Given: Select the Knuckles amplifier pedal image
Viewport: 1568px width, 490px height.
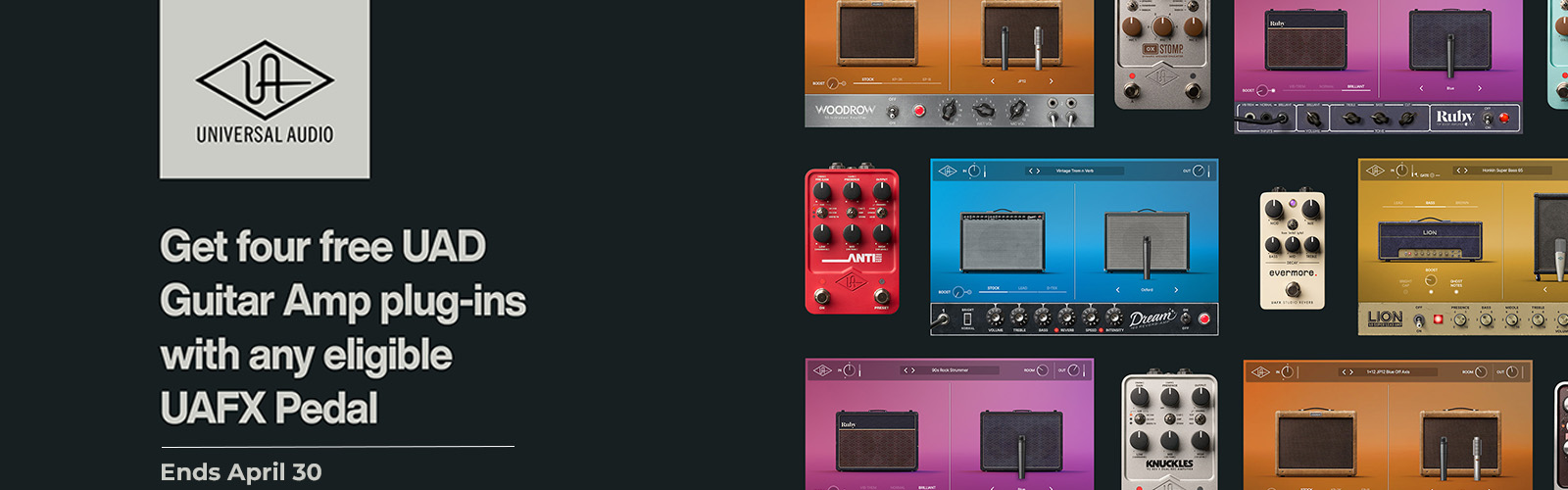Looking at the screenshot, I should pyautogui.click(x=1169, y=431).
